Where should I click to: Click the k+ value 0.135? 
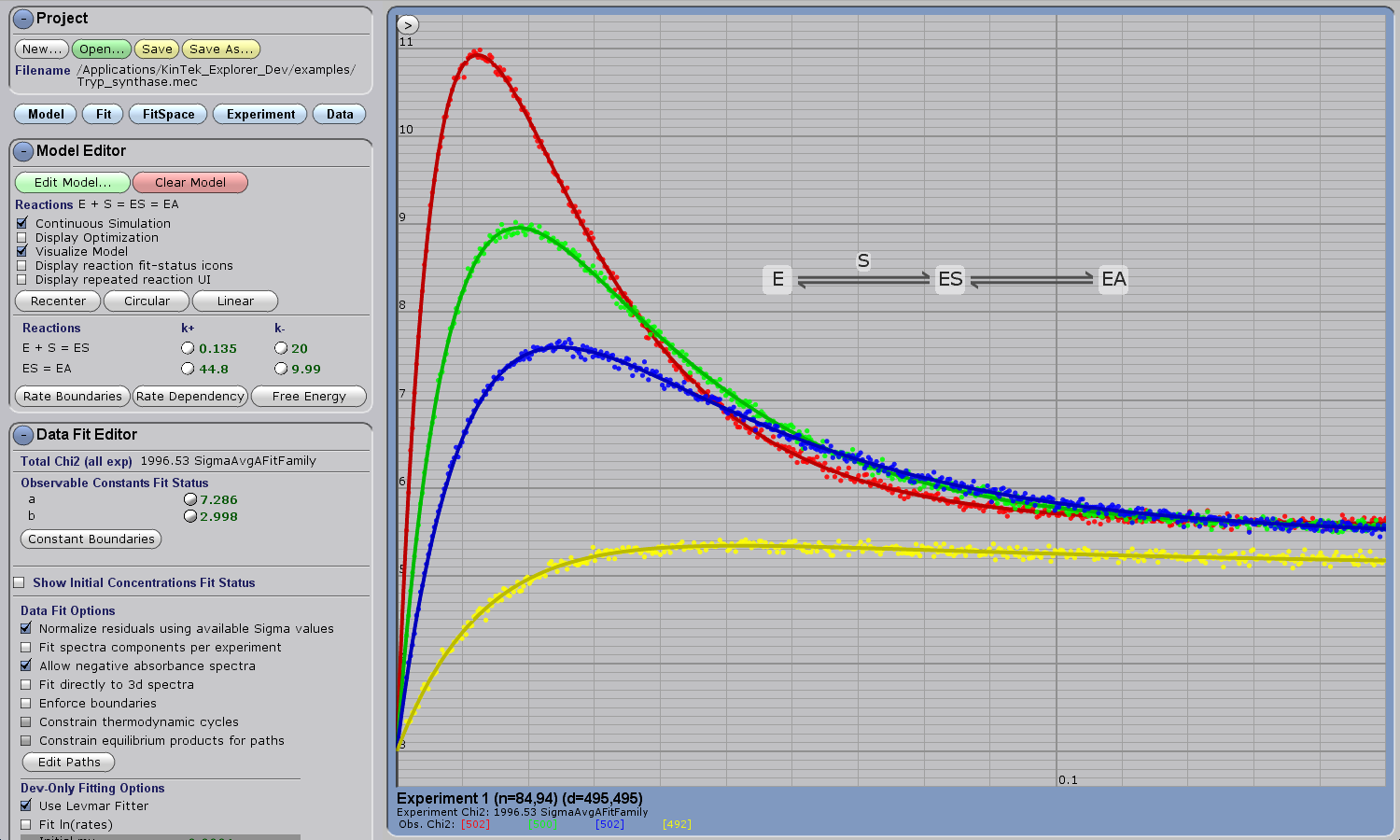[x=217, y=348]
